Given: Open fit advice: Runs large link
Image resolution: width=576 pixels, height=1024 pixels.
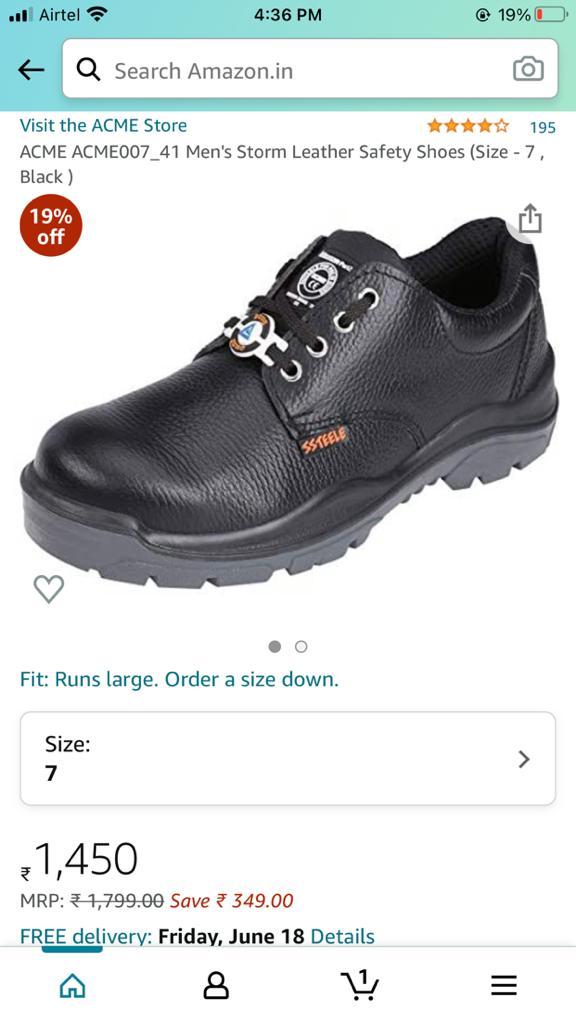Looking at the screenshot, I should (179, 680).
